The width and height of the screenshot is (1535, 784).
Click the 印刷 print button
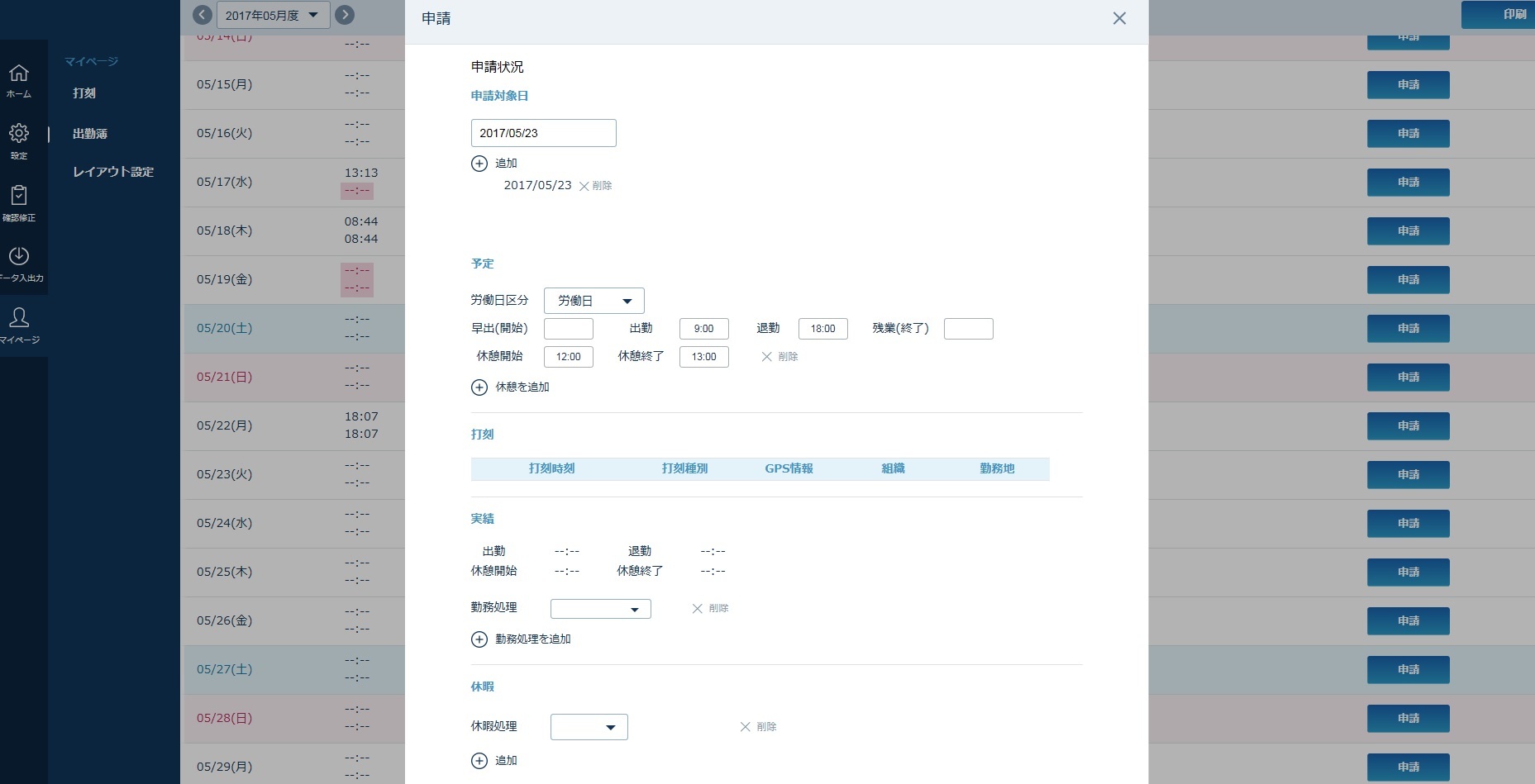coord(1497,14)
